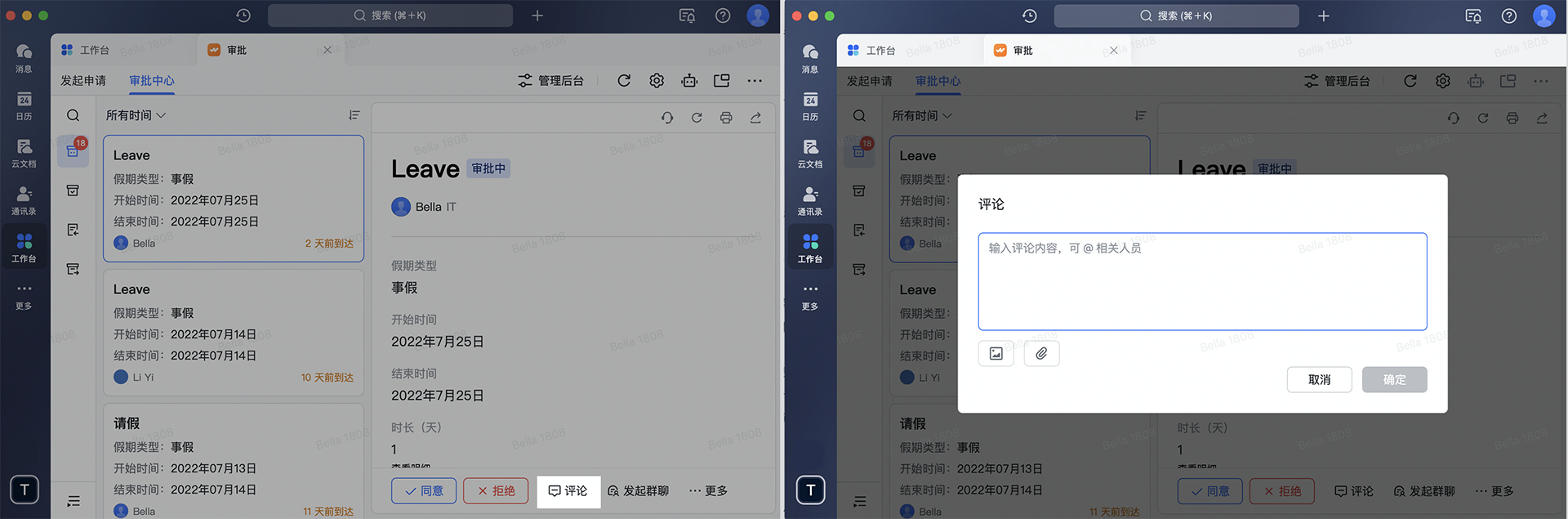The width and height of the screenshot is (1568, 519).
Task: Click the robot icon in left window toolbar
Action: coord(689,80)
